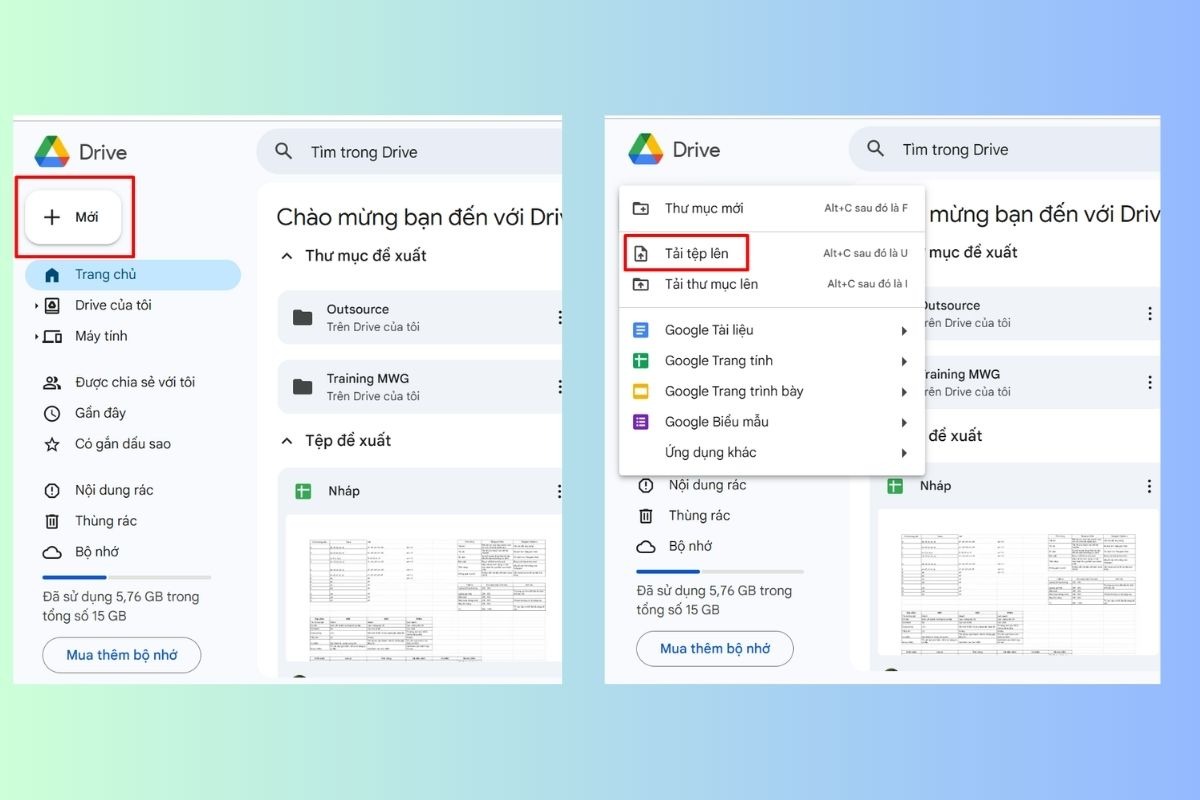
Task: Click the search magnifier icon in left screenshot
Action: [x=284, y=151]
